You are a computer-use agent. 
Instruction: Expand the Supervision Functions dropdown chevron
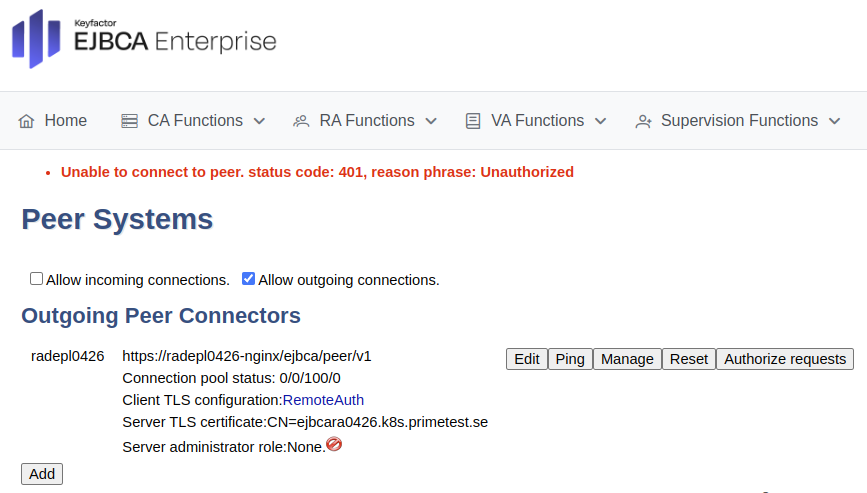pyautogui.click(x=835, y=121)
